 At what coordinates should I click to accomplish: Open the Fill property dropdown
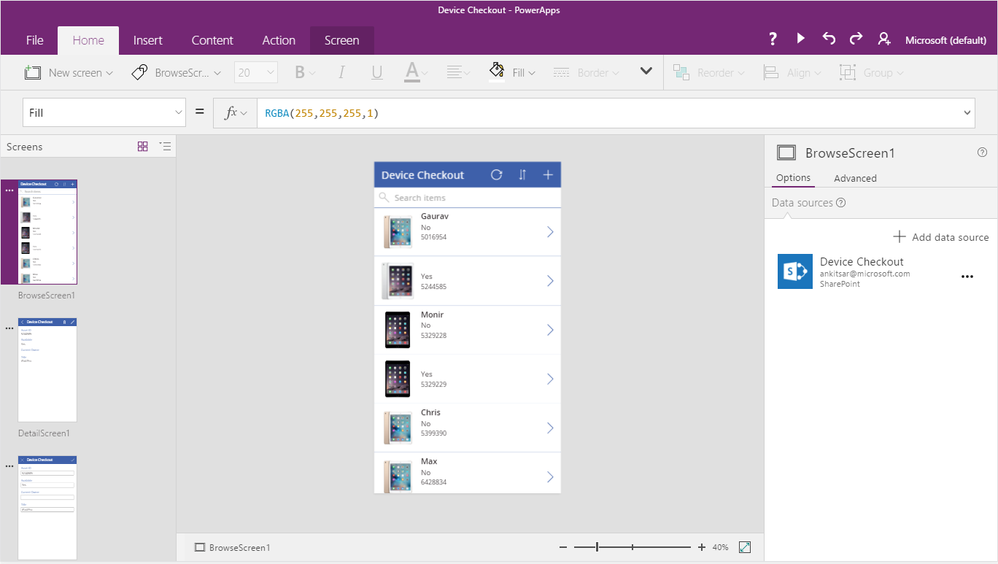pyautogui.click(x=104, y=113)
